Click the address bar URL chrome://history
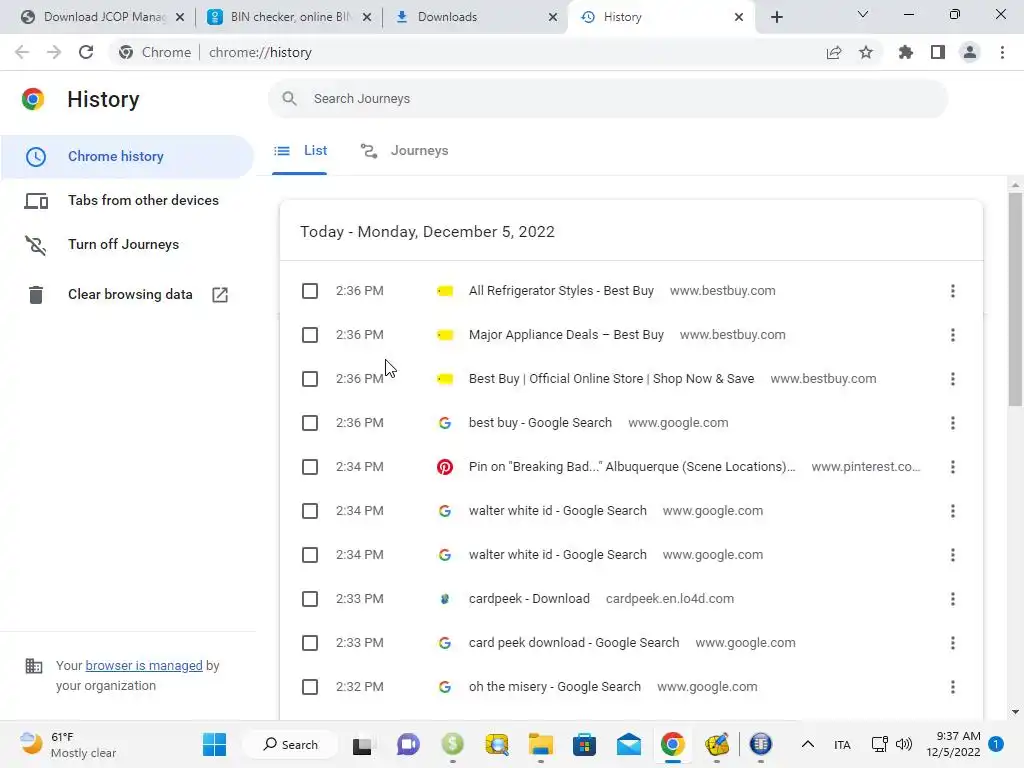1024x768 pixels. pyautogui.click(x=260, y=52)
